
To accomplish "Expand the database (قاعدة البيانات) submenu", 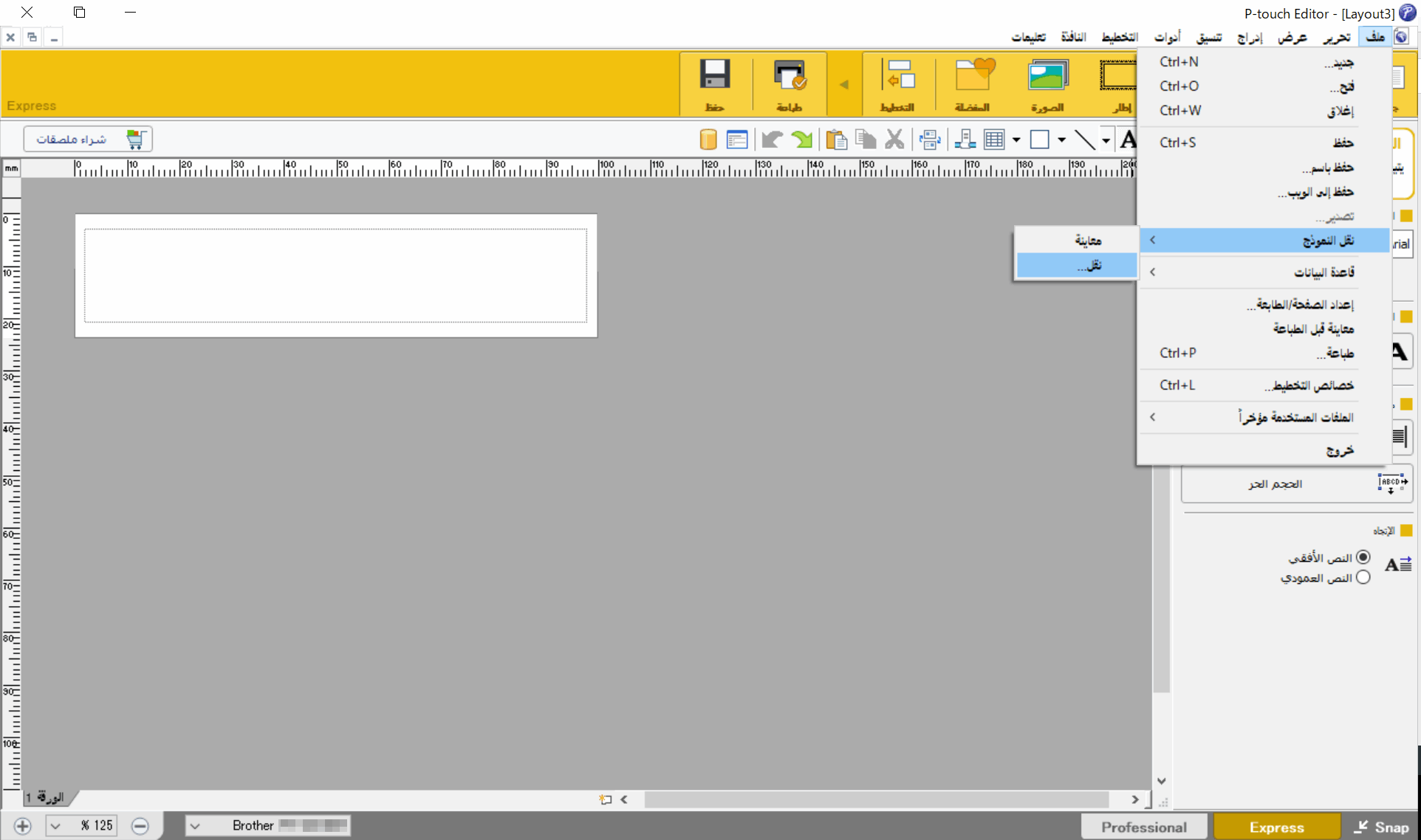I will 1263,272.
